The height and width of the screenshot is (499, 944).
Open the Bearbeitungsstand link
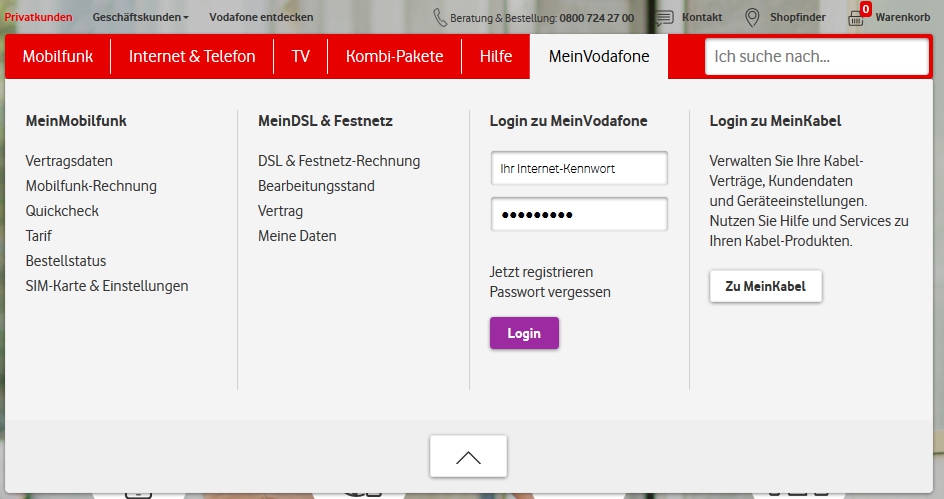coord(316,186)
